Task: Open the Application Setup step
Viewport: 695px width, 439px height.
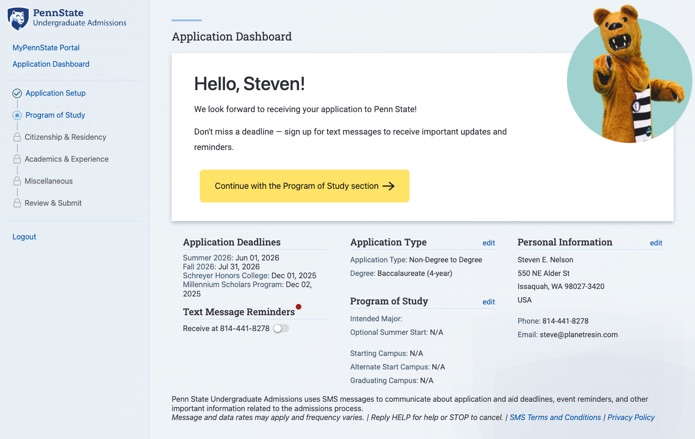Action: coord(55,93)
